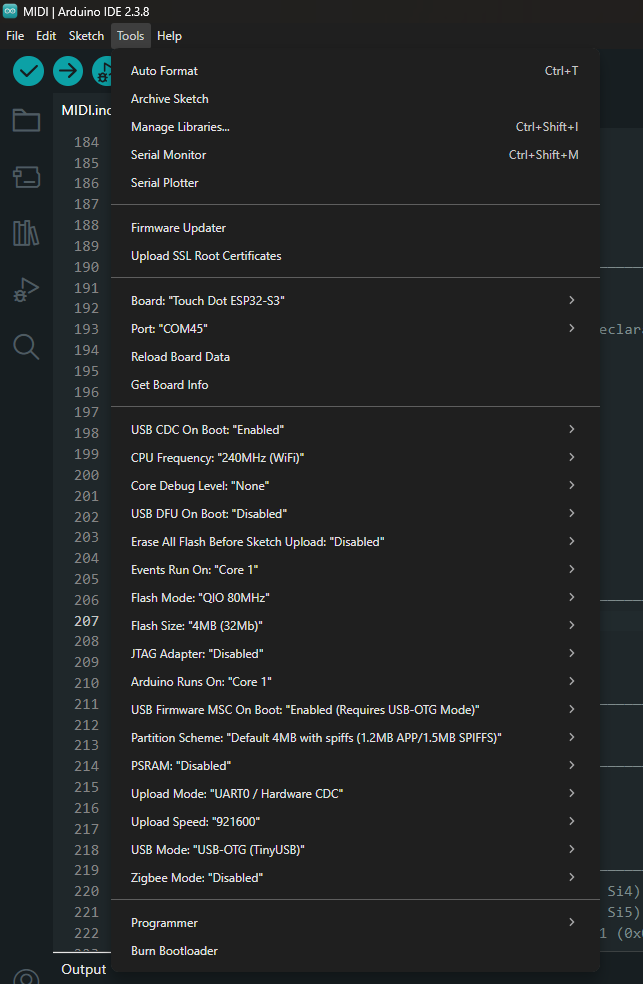Expand Events Run On submenu
This screenshot has height=984, width=643.
click(355, 570)
